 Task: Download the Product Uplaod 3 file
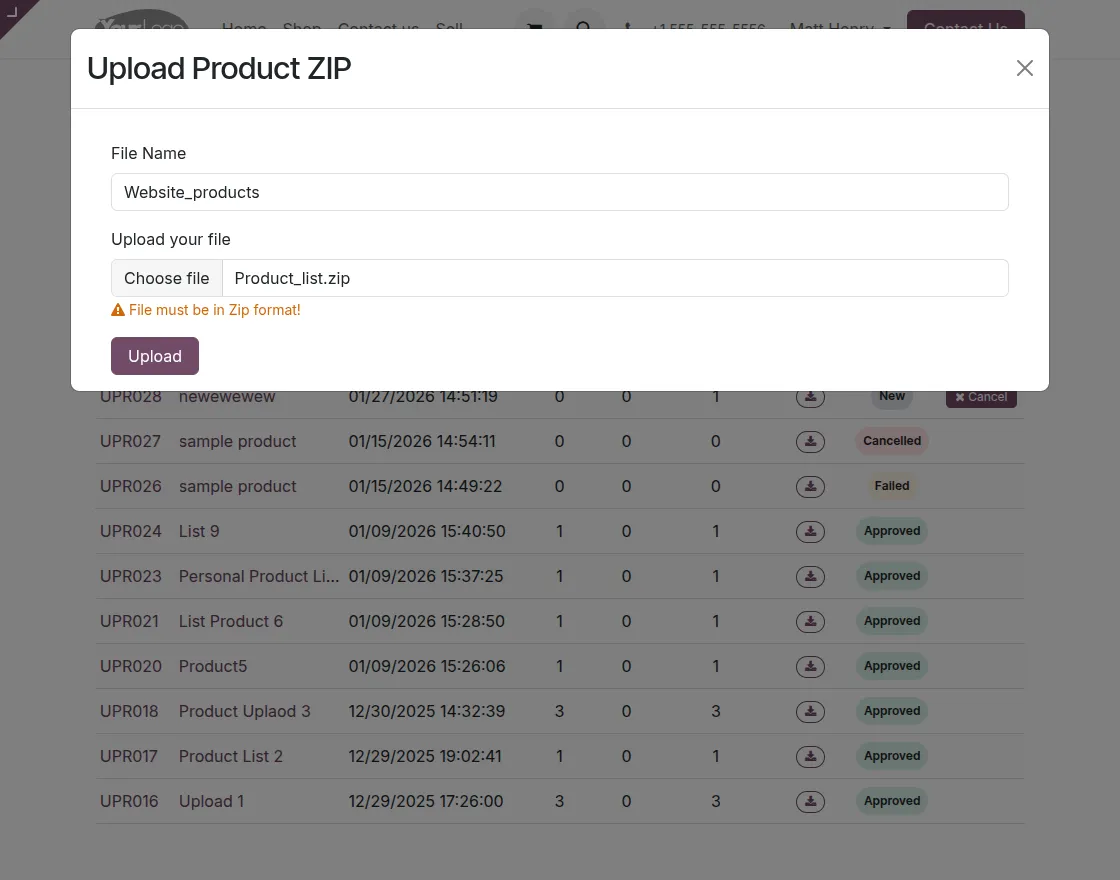tap(810, 711)
